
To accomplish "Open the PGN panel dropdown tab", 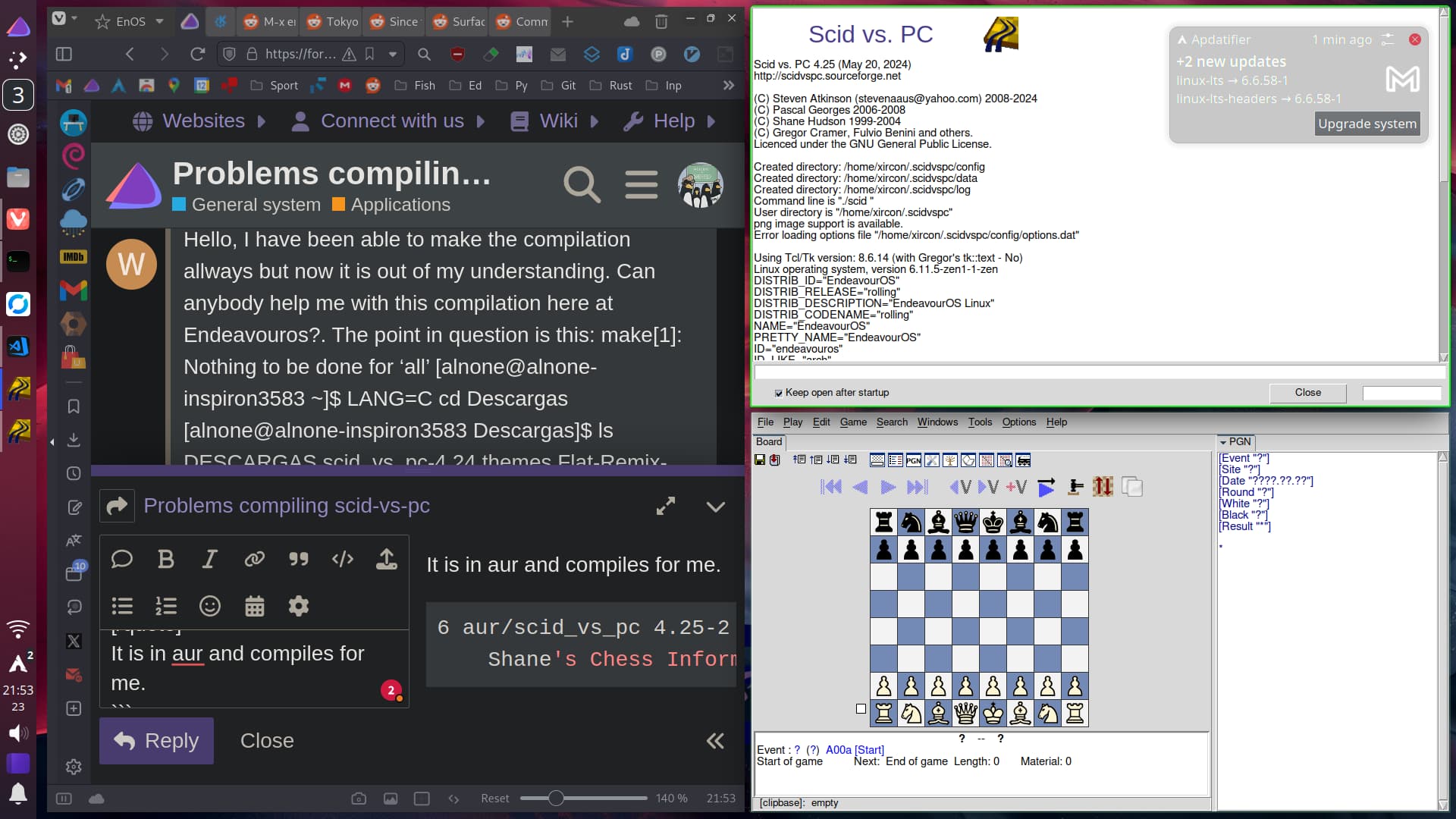I will [x=1236, y=441].
